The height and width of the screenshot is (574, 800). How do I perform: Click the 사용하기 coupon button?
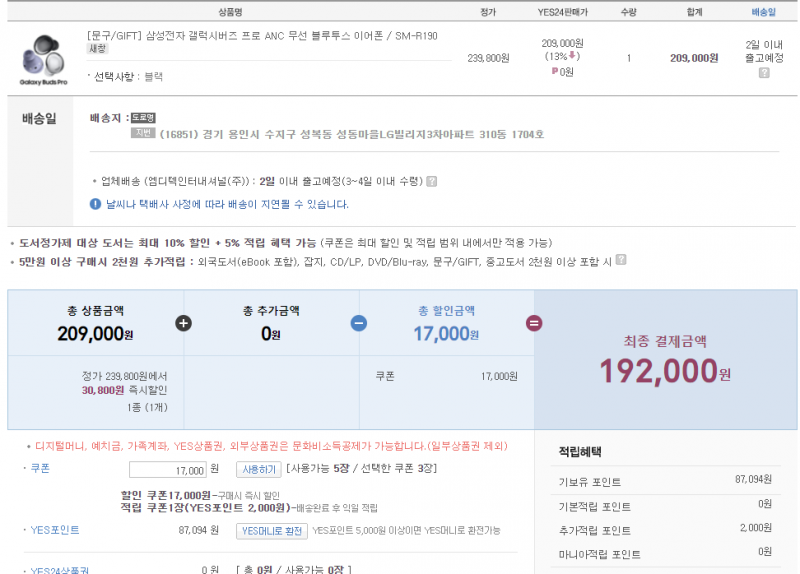coord(259,469)
